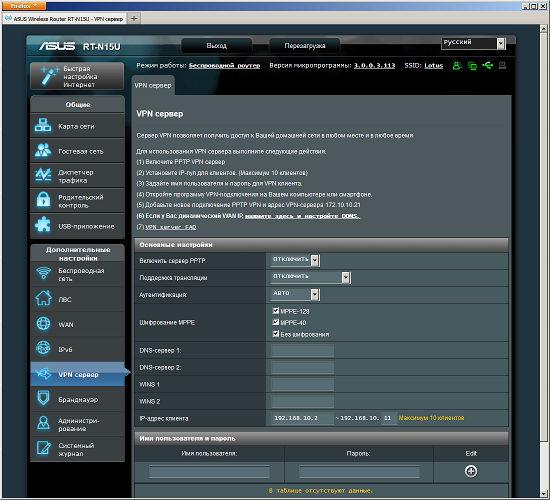
Task: Open Гостевая сеть guest network icon
Action: coord(43,151)
